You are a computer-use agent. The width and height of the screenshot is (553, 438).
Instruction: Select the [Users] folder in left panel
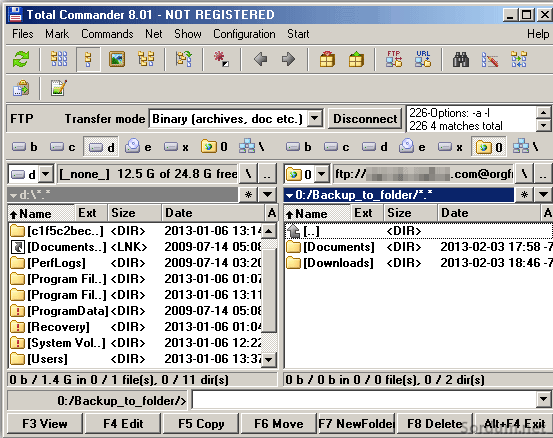click(x=135, y=359)
